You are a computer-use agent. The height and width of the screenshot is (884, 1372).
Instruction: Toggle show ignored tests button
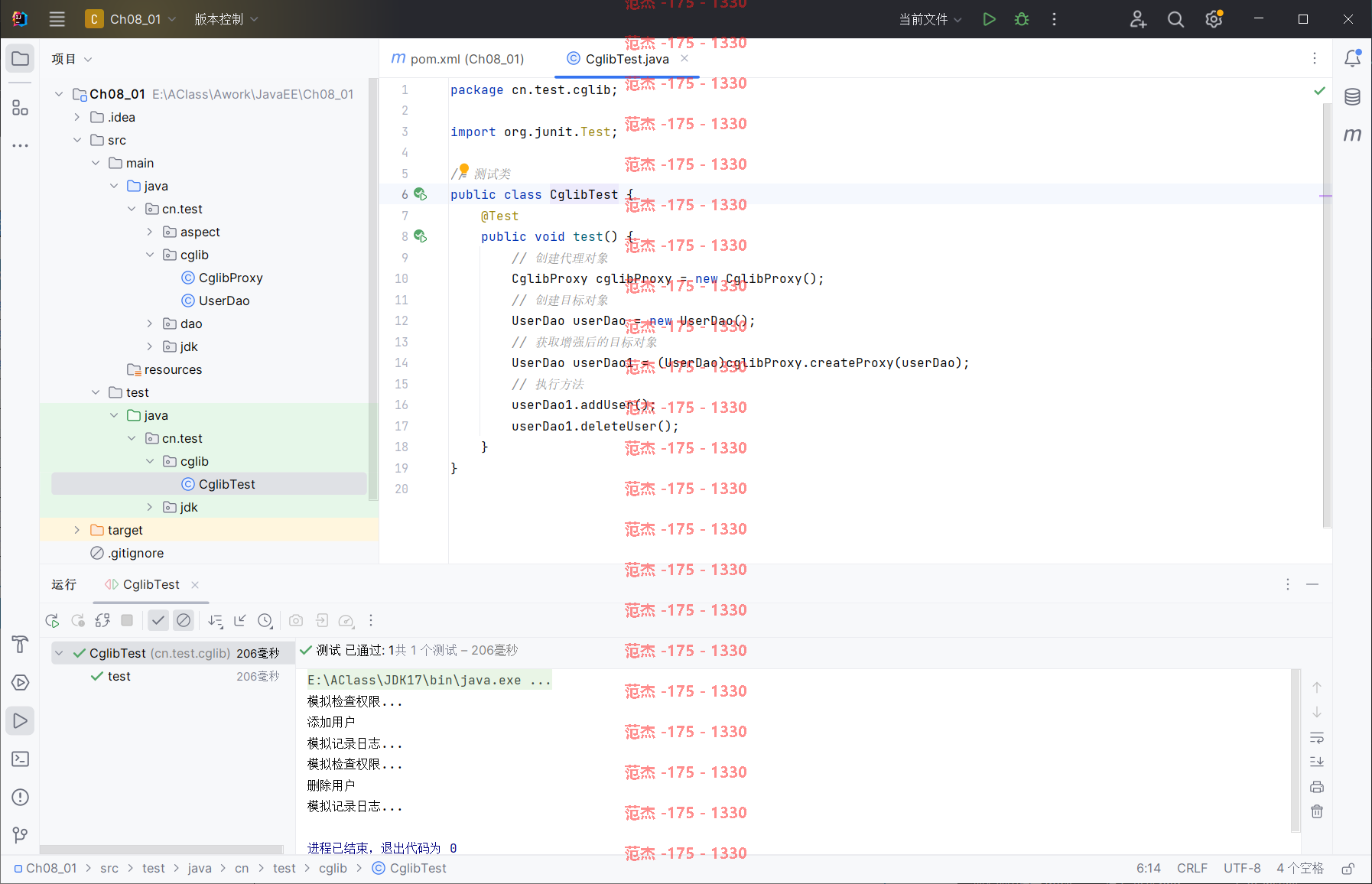click(x=184, y=620)
